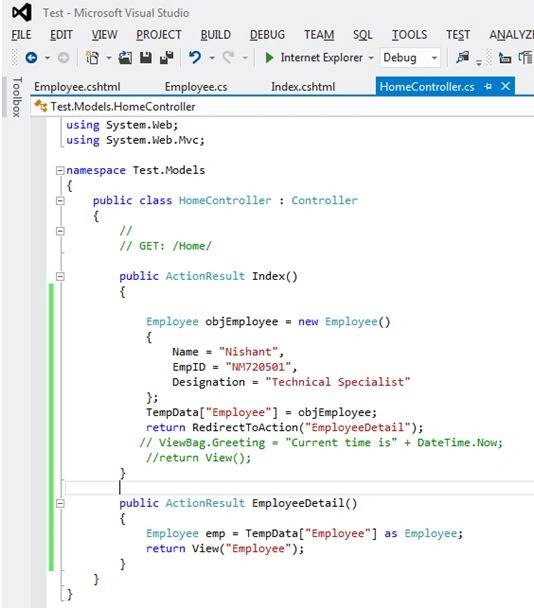Collapse the namespace Test.Models block
Screen dimensions: 534x610
[60, 170]
